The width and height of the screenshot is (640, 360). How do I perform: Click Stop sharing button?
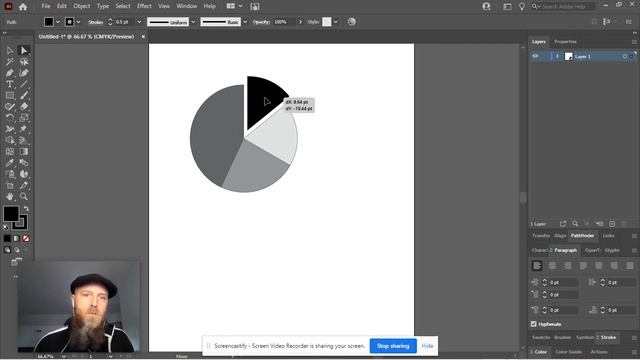(x=393, y=346)
